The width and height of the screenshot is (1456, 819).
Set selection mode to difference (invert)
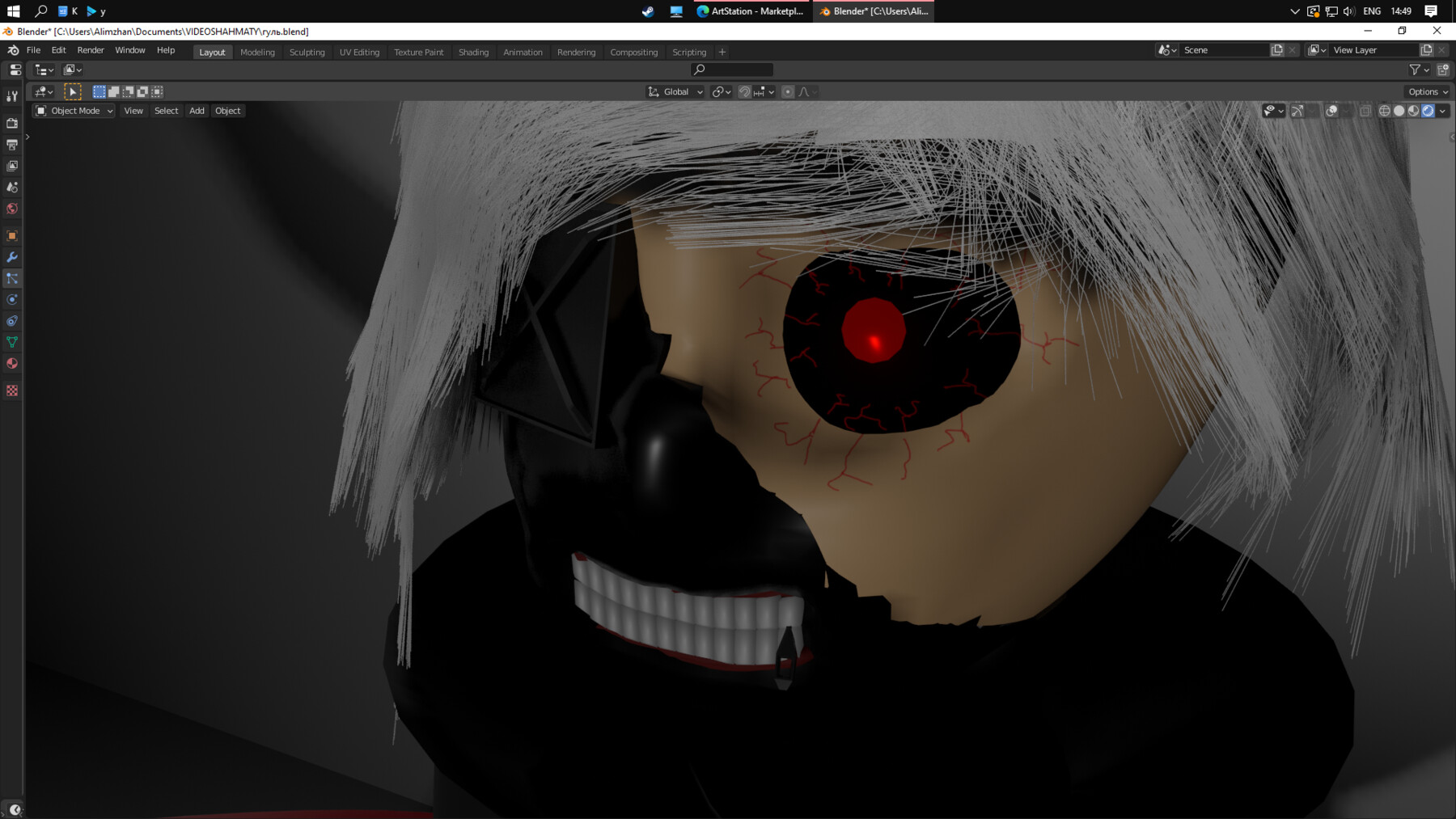tap(142, 91)
